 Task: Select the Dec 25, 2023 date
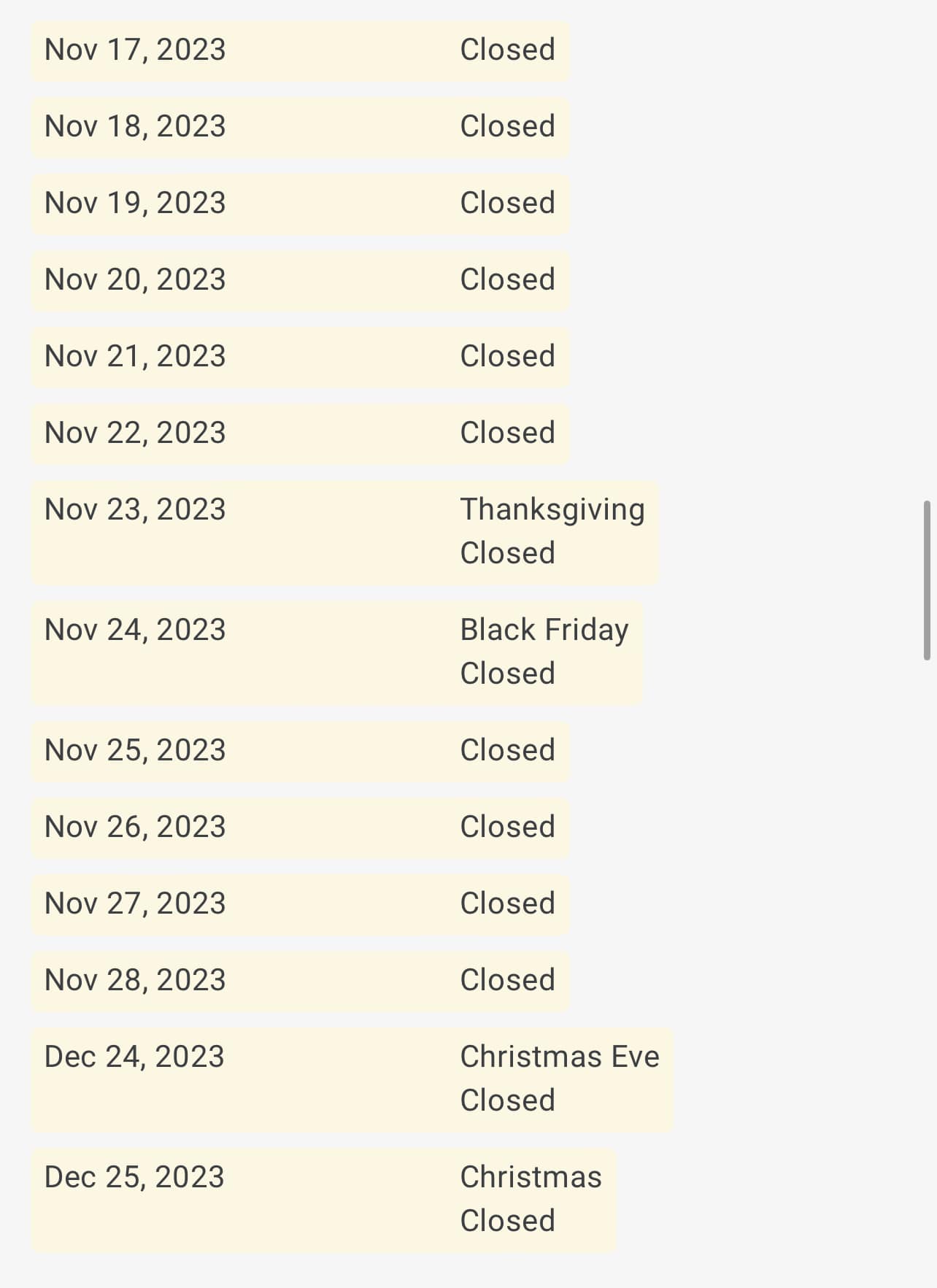point(134,1177)
